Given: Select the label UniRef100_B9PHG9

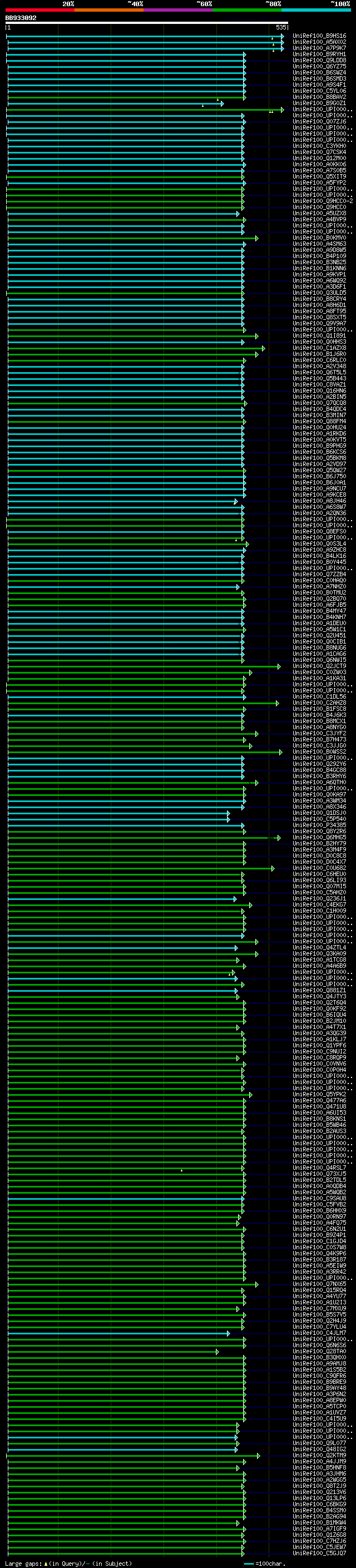Looking at the screenshot, I should coord(319,446).
